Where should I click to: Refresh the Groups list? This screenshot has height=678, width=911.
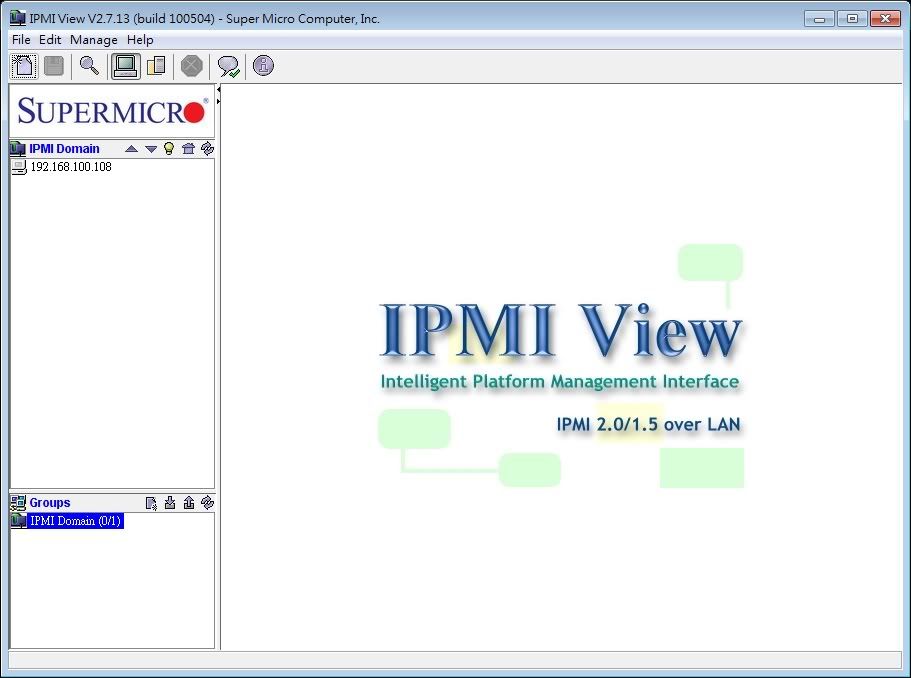click(207, 503)
